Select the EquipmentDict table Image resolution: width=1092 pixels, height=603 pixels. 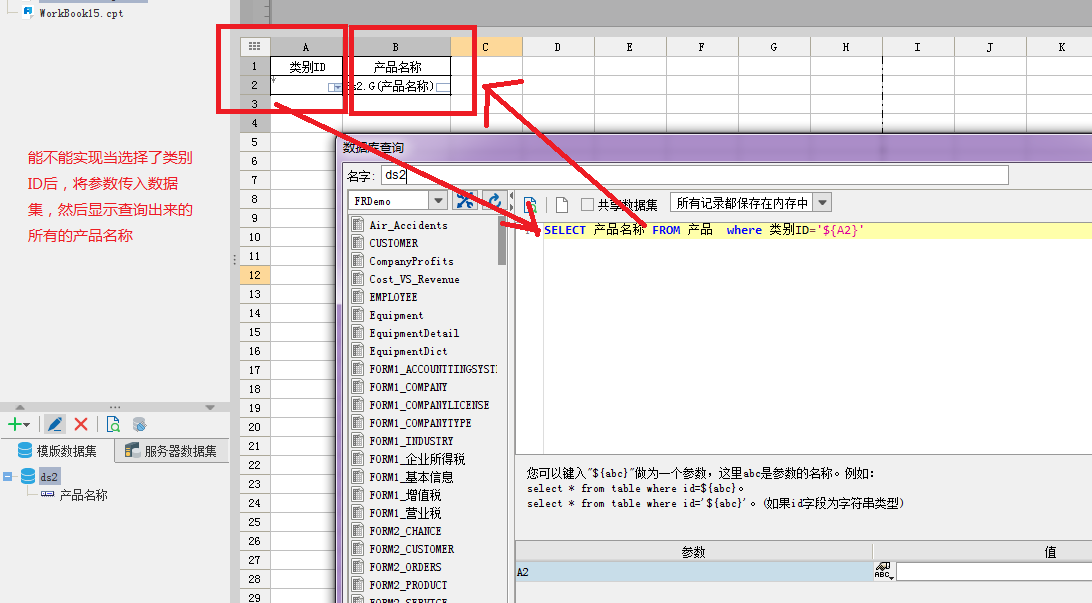pyautogui.click(x=408, y=351)
